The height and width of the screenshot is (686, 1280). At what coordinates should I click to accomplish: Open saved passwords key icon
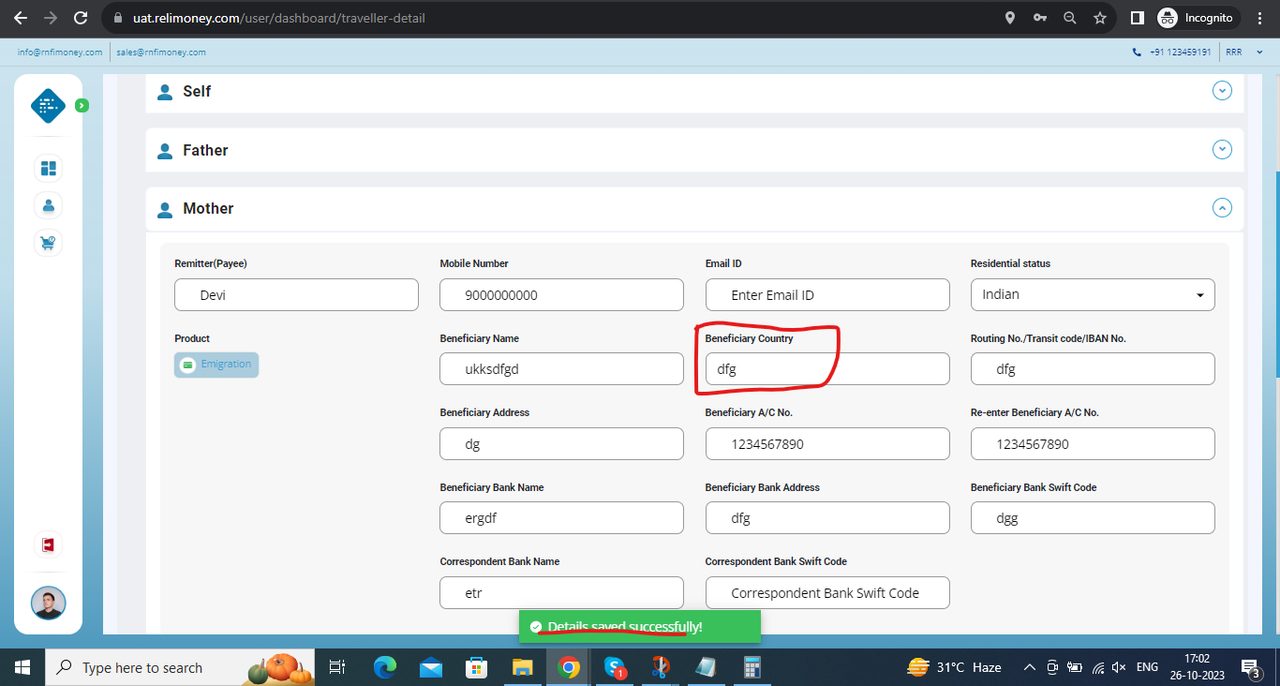1040,18
